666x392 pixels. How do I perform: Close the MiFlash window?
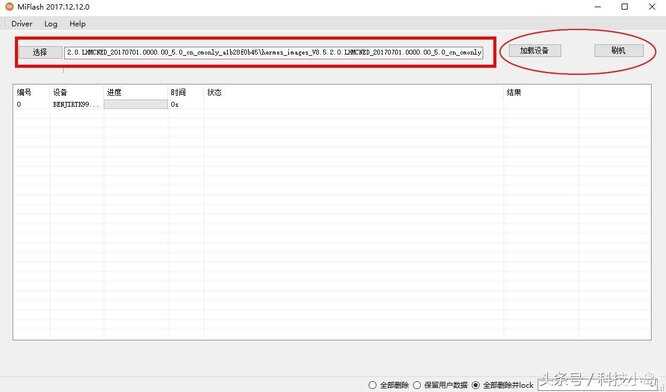652,7
